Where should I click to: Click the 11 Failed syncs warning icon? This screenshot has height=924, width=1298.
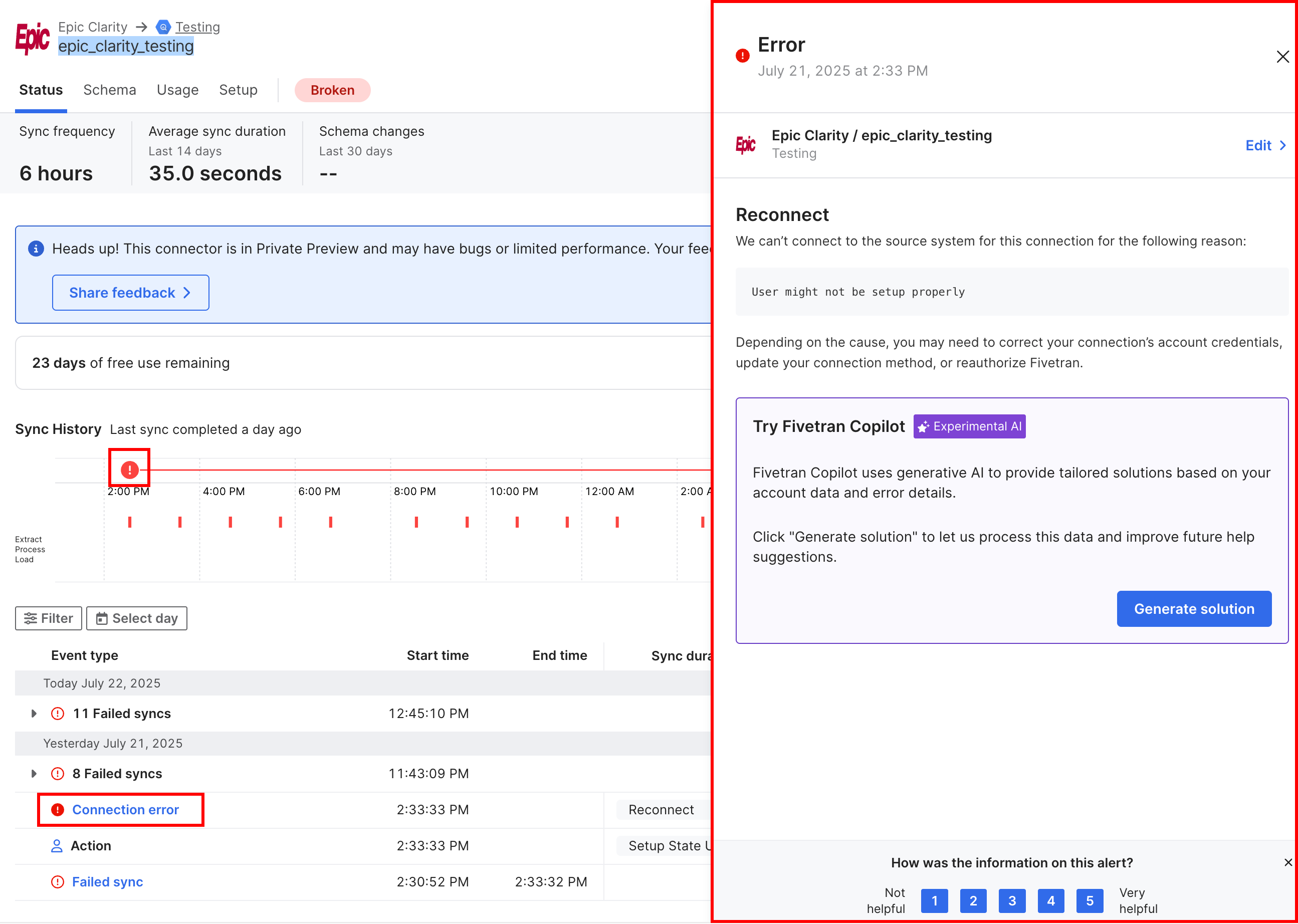tap(58, 714)
